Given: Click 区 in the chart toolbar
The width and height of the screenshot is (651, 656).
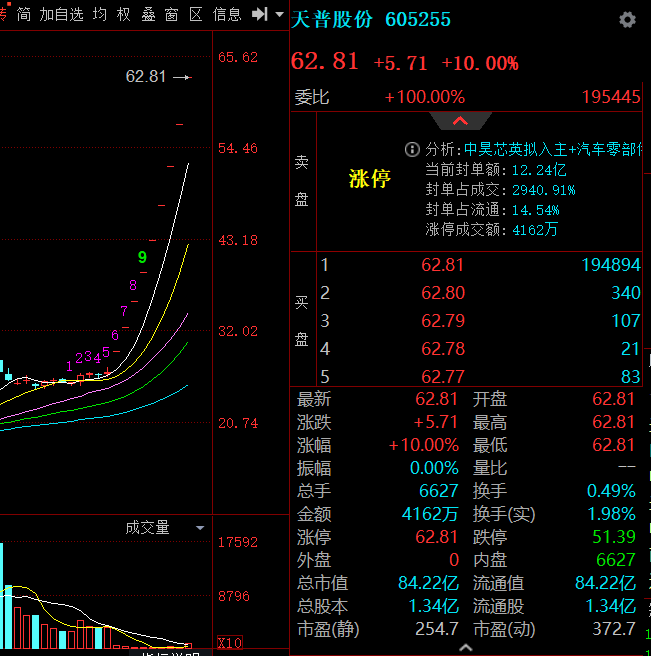Looking at the screenshot, I should coord(196,15).
